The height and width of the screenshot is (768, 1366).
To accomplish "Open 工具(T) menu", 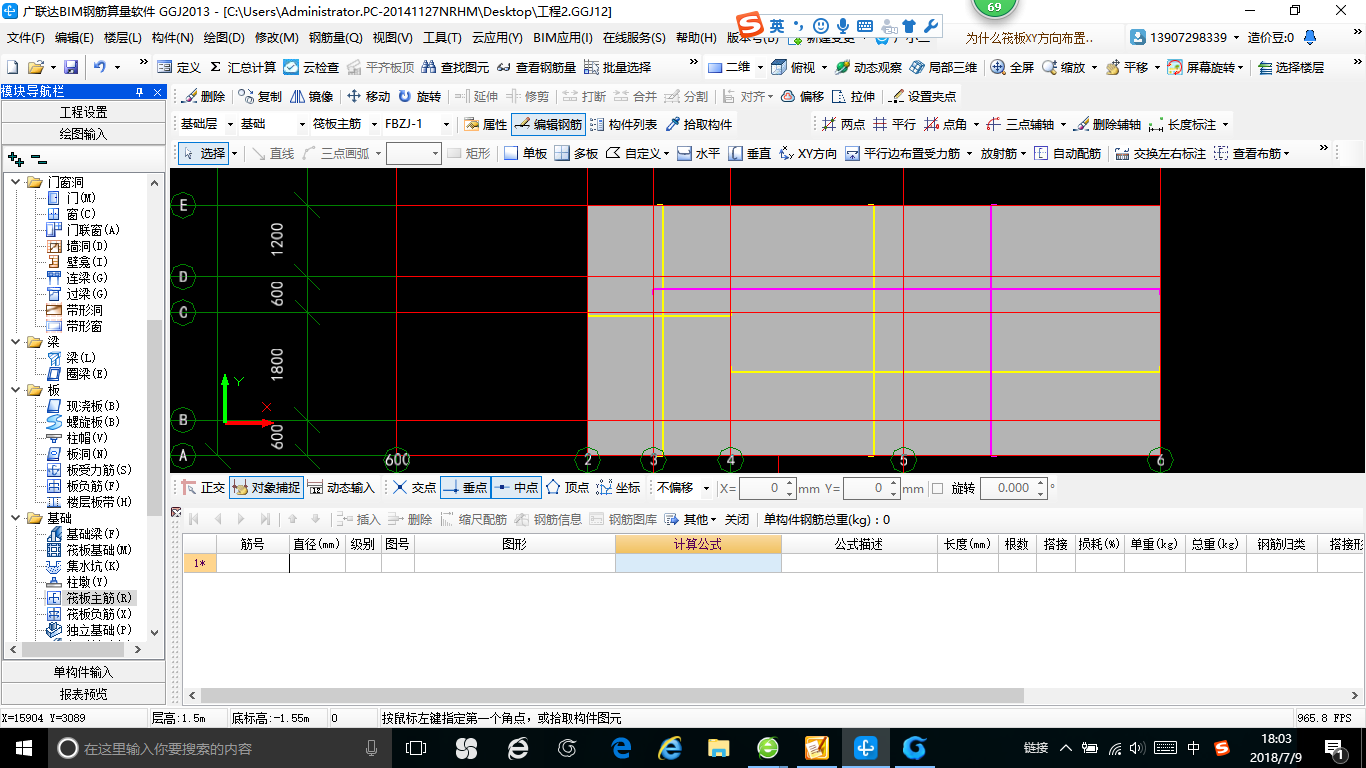I will 443,38.
